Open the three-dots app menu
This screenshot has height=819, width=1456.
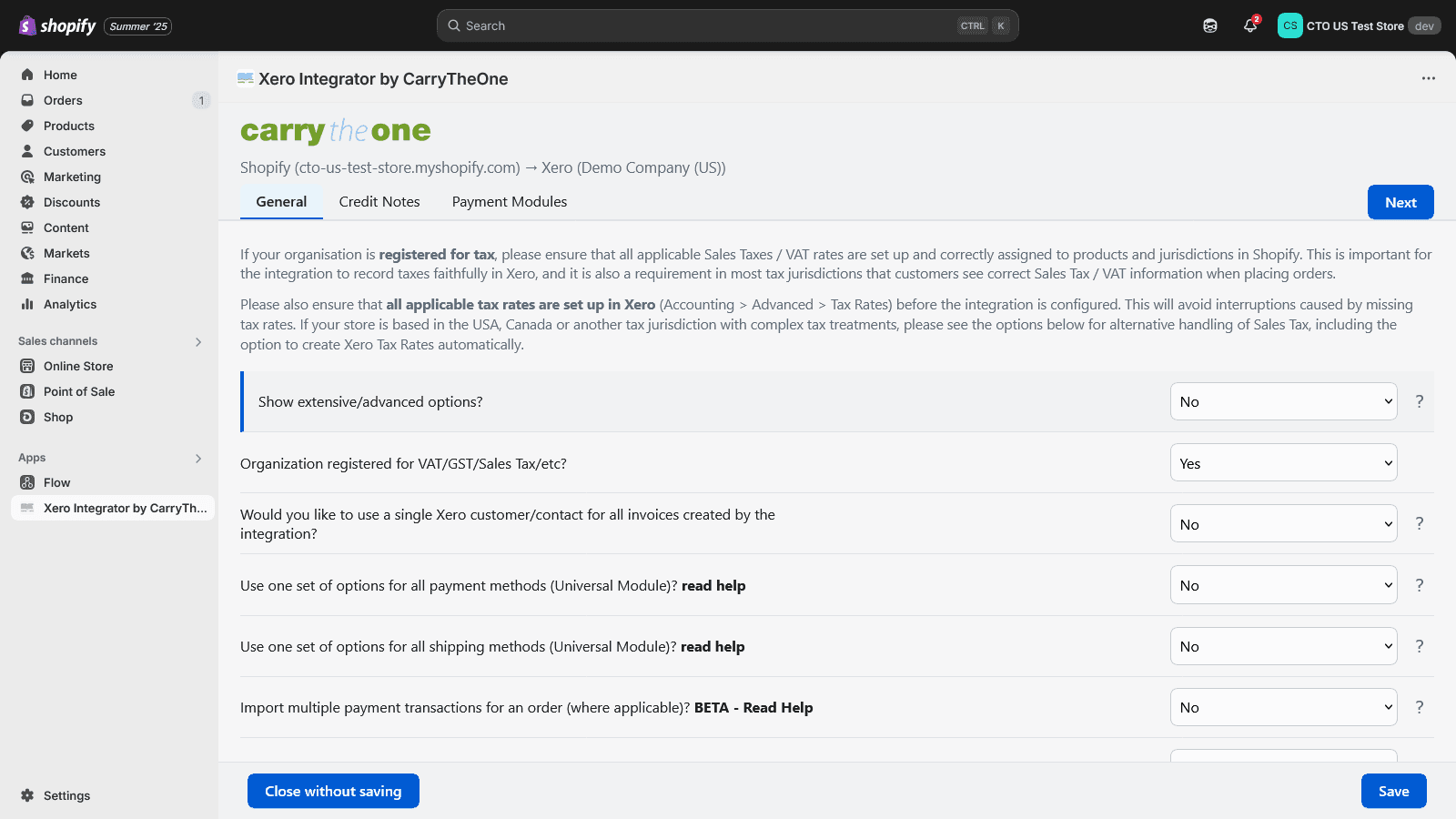(1429, 78)
